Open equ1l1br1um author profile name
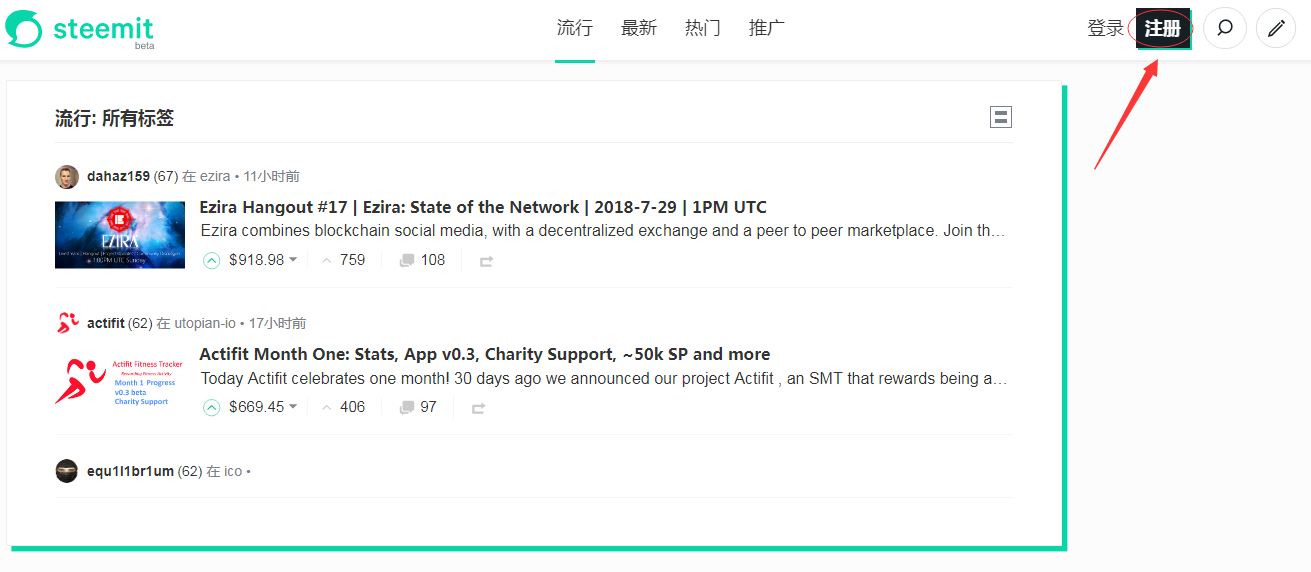 130,471
